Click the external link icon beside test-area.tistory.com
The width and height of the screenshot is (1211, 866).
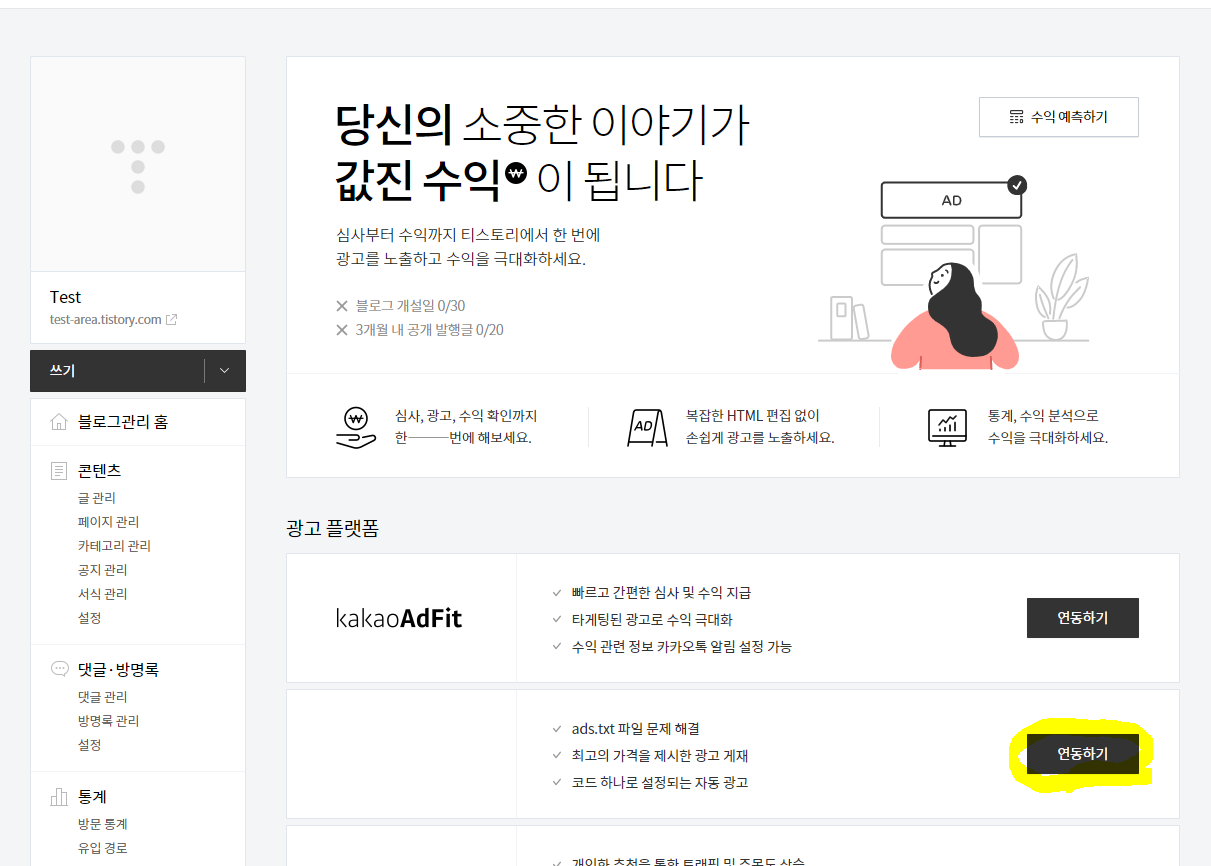pyautogui.click(x=172, y=320)
